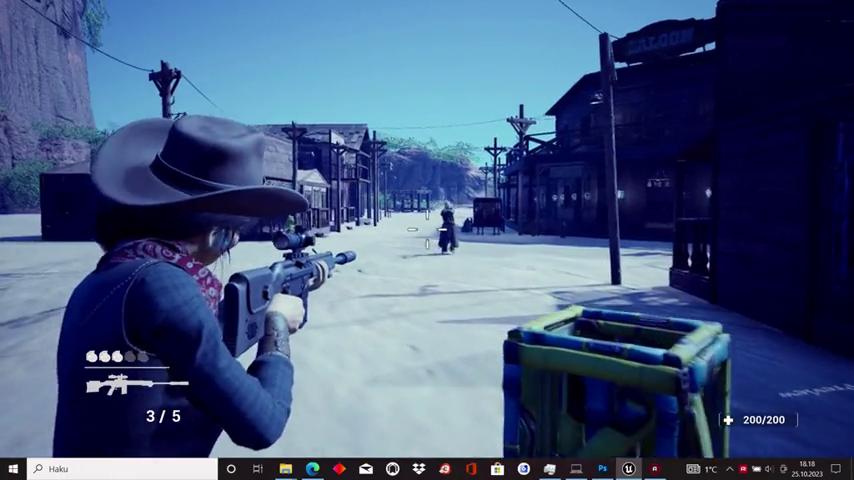Open Cortana circle icon on taskbar
Image resolution: width=854 pixels, height=480 pixels.
point(231,469)
